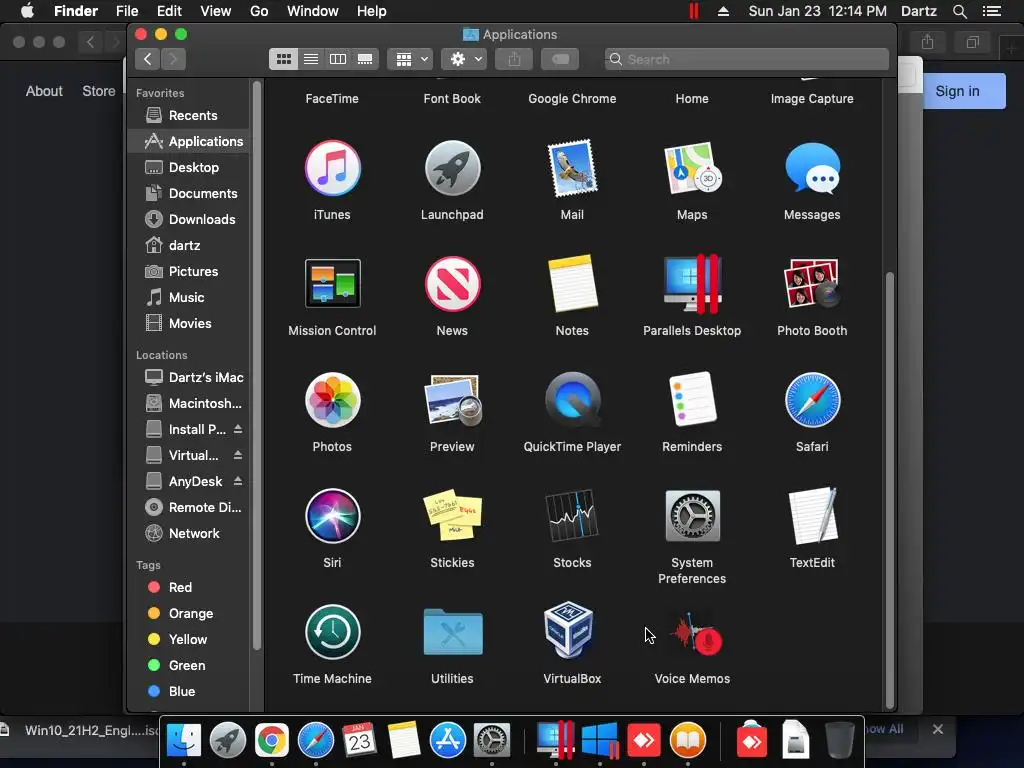Open the Edit menu

pyautogui.click(x=169, y=11)
